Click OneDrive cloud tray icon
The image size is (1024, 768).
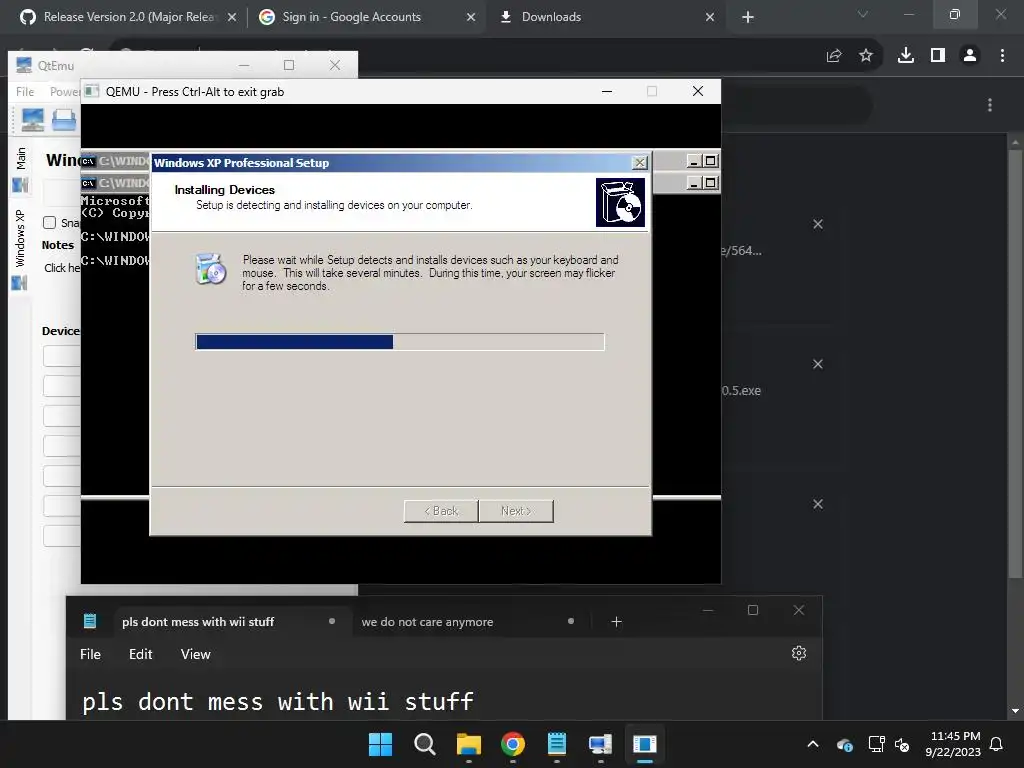[x=844, y=744]
